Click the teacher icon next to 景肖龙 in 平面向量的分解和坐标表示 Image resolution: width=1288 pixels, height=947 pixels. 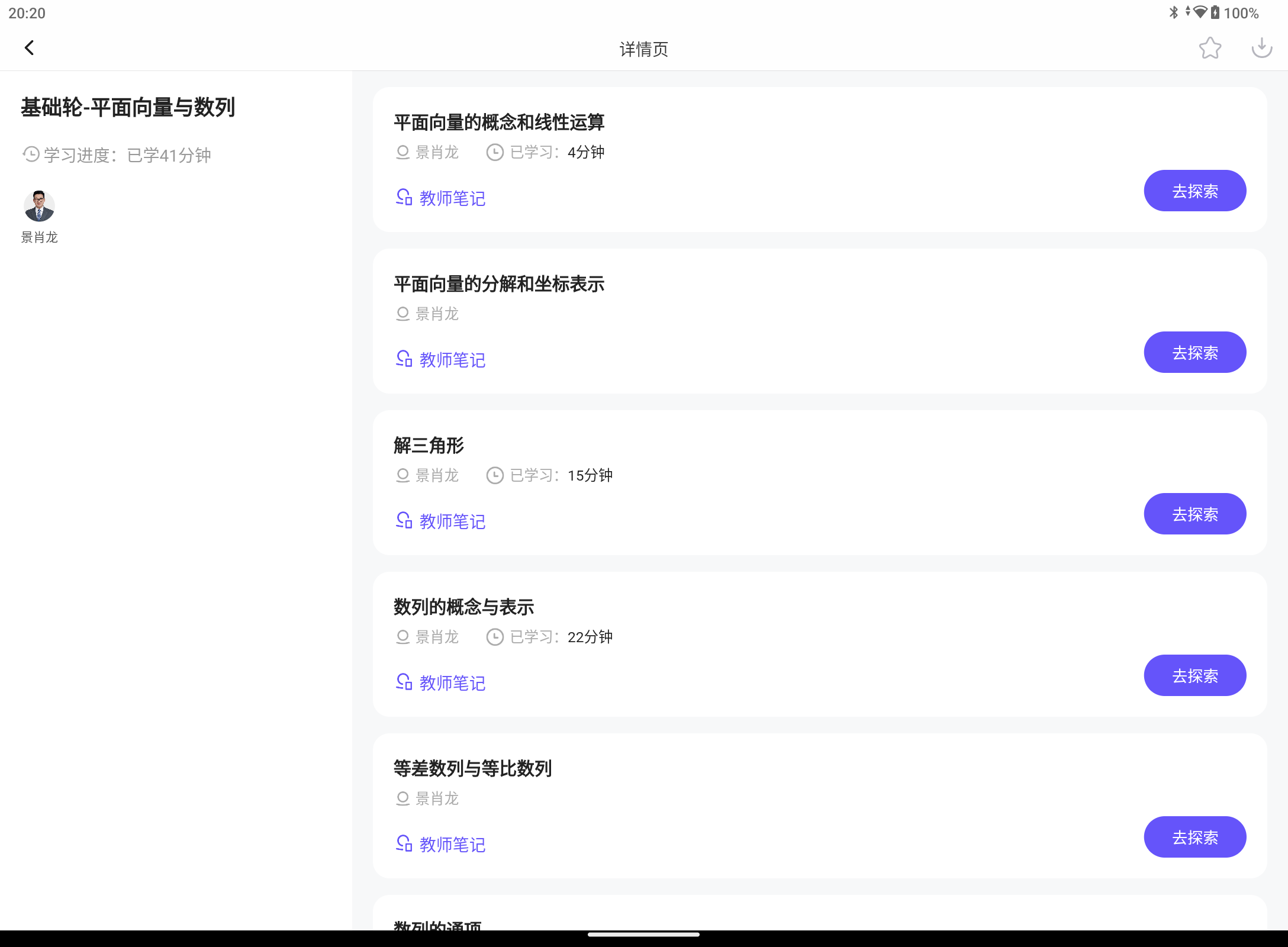[402, 314]
